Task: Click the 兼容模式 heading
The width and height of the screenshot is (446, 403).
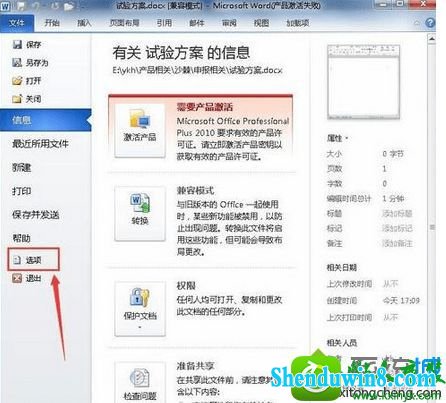Action: (x=195, y=190)
